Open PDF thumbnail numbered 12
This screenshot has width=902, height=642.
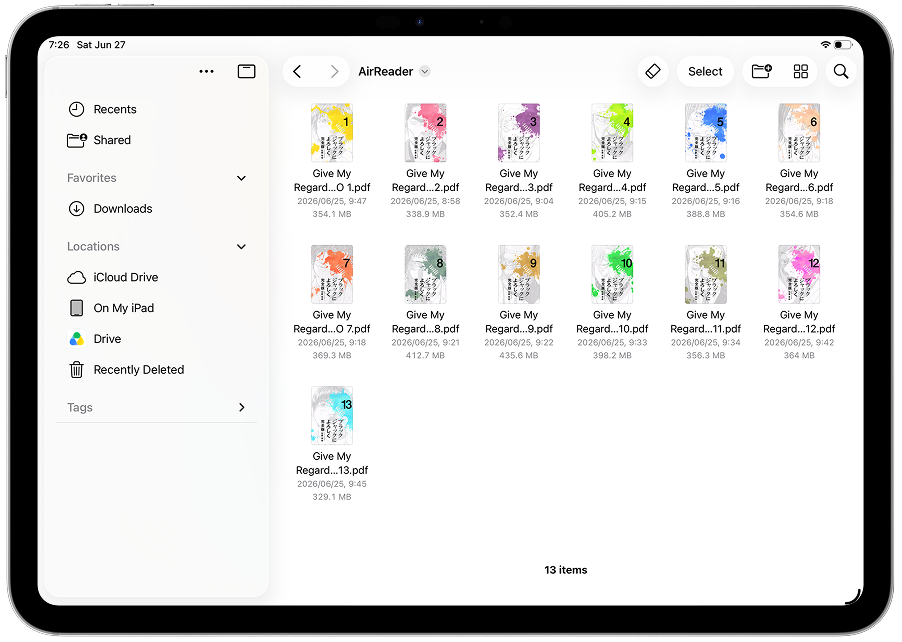click(x=799, y=274)
